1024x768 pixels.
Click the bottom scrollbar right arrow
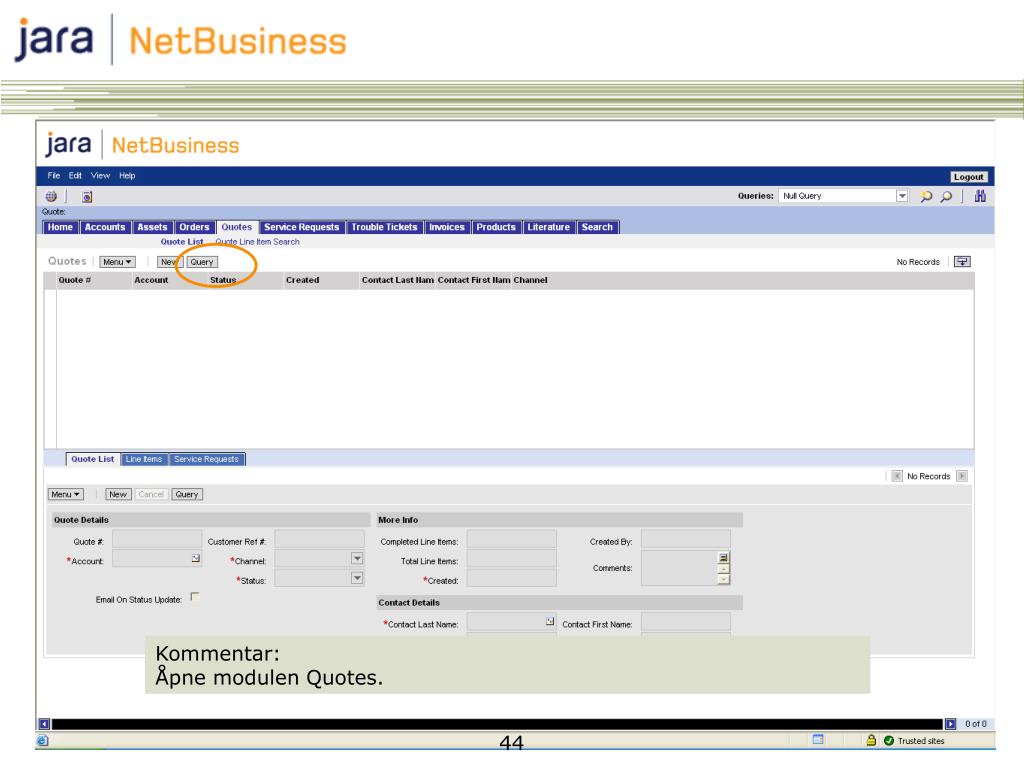[950, 724]
